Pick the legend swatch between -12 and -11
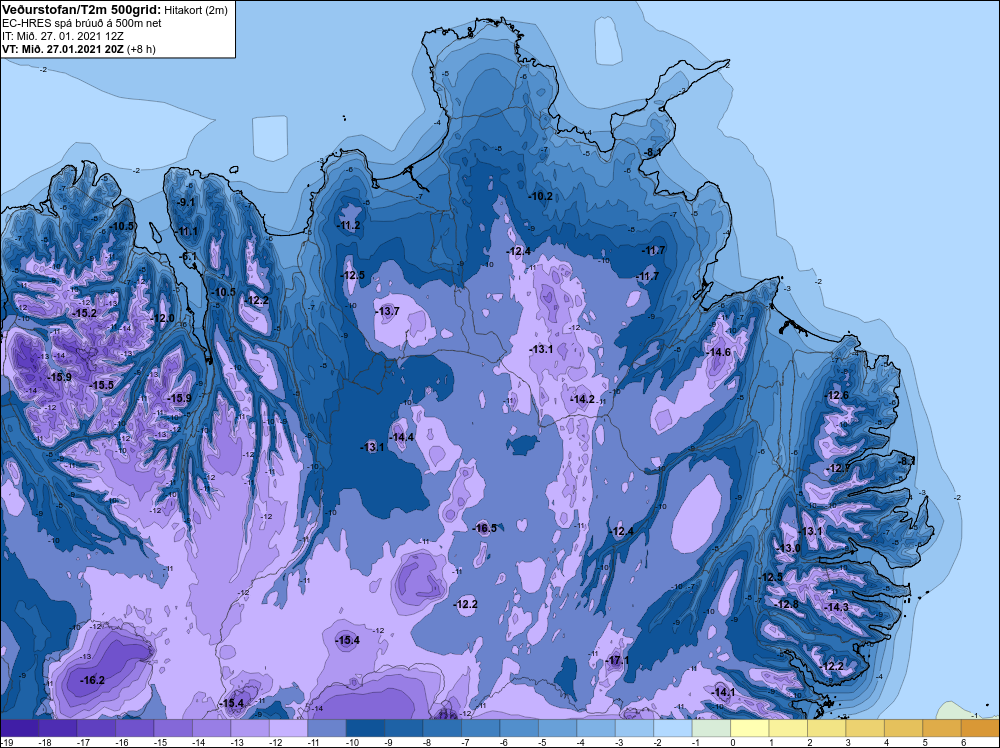 click(x=288, y=728)
